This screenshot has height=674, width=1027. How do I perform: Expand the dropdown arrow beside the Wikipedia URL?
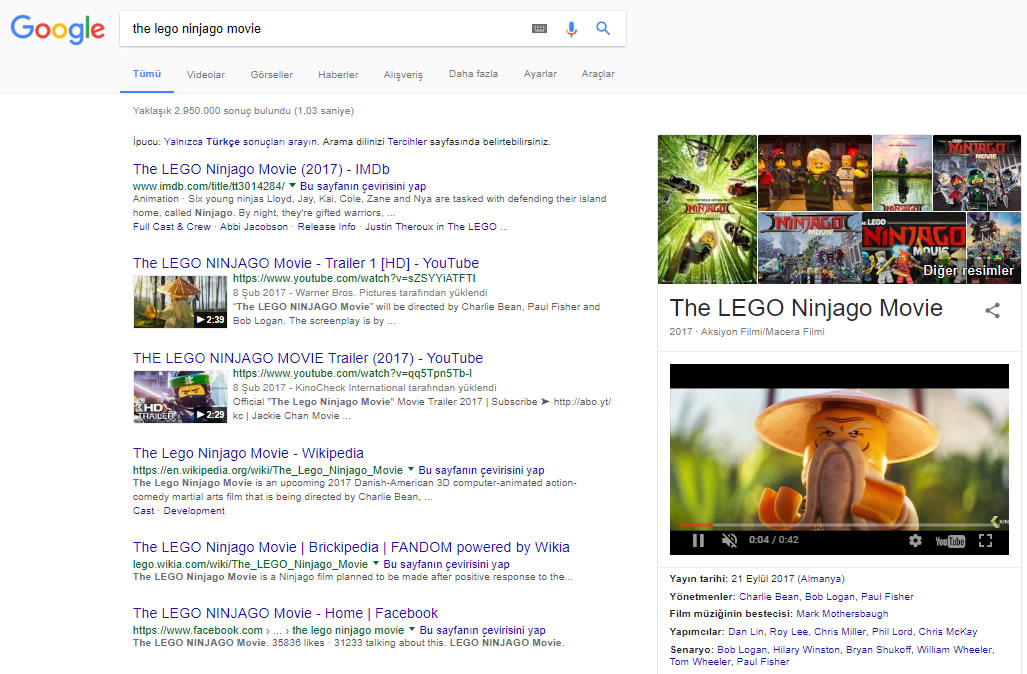click(411, 469)
